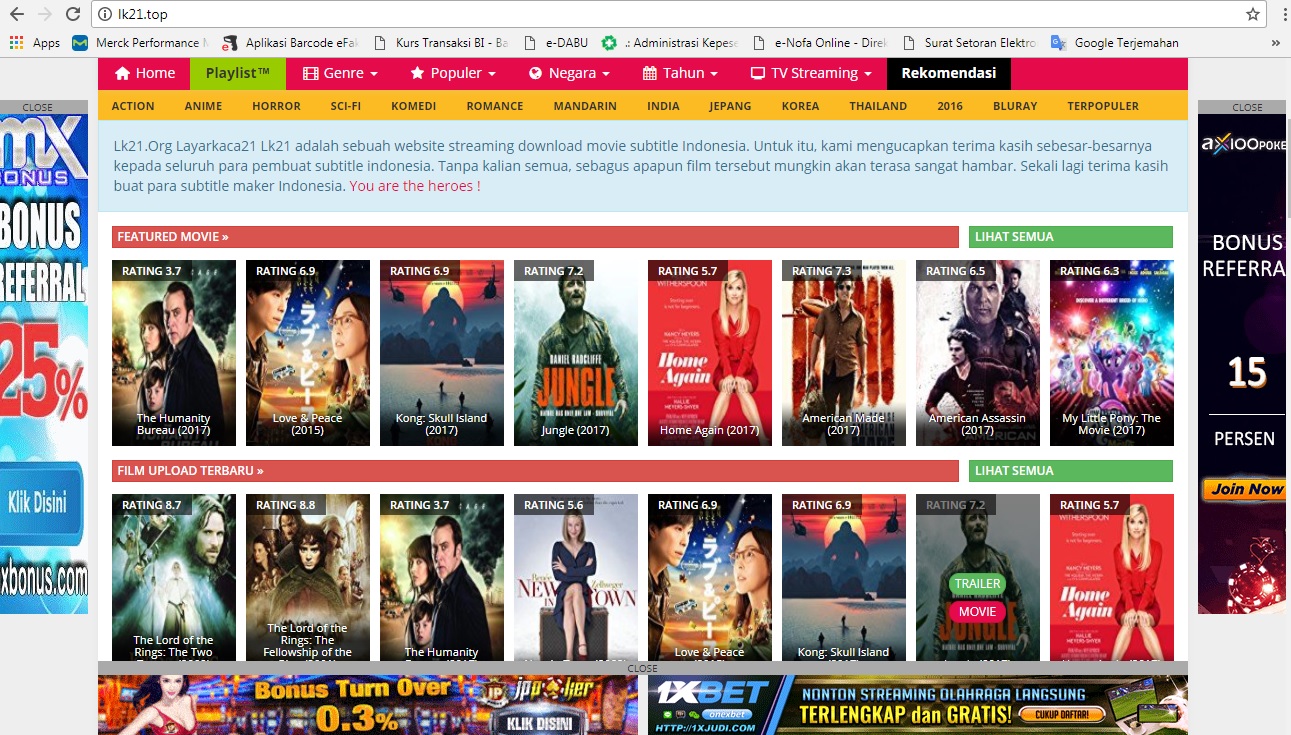Go to Home in the site menu

[x=144, y=73]
